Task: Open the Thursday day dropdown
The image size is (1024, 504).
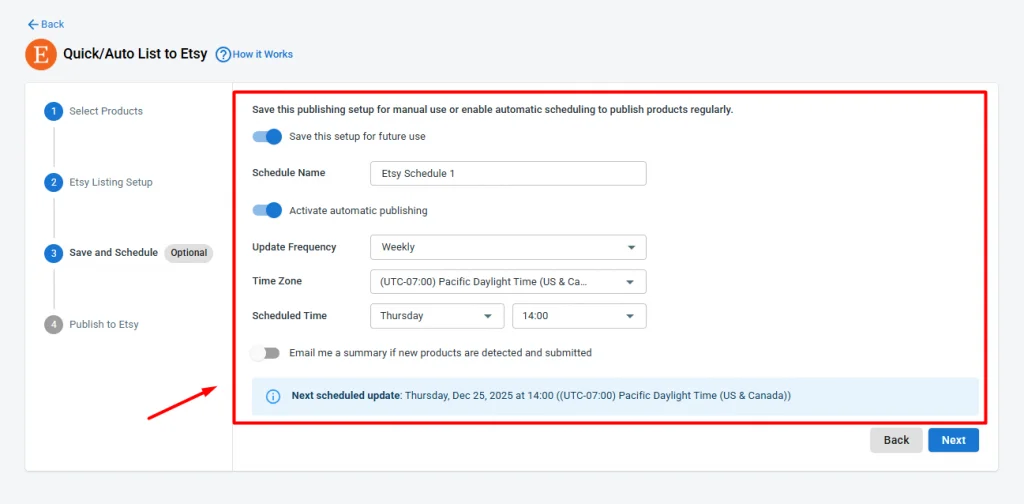Action: click(x=437, y=316)
